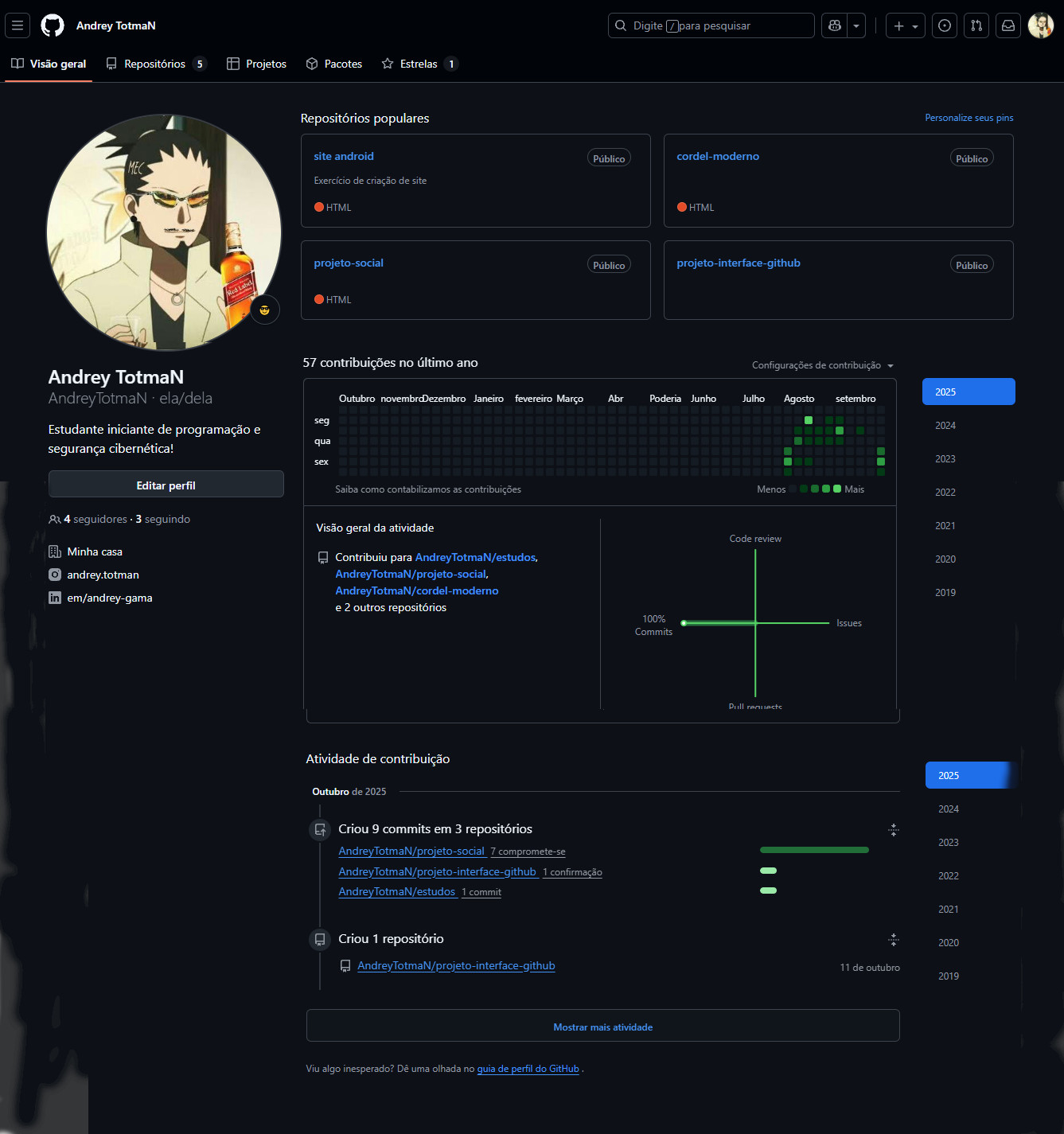
Task: Open the notifications inbox icon
Action: tap(1007, 25)
